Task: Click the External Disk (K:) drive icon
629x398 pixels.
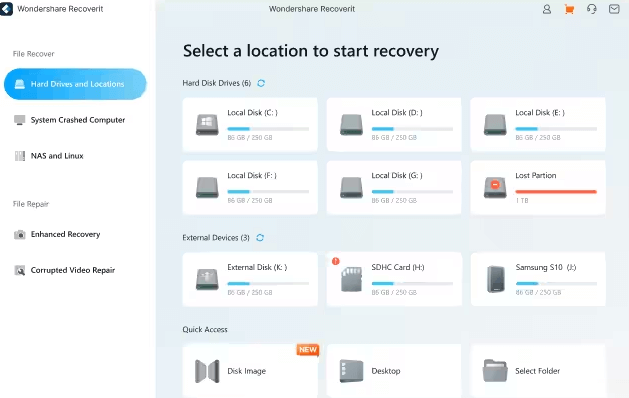Action: (x=207, y=279)
